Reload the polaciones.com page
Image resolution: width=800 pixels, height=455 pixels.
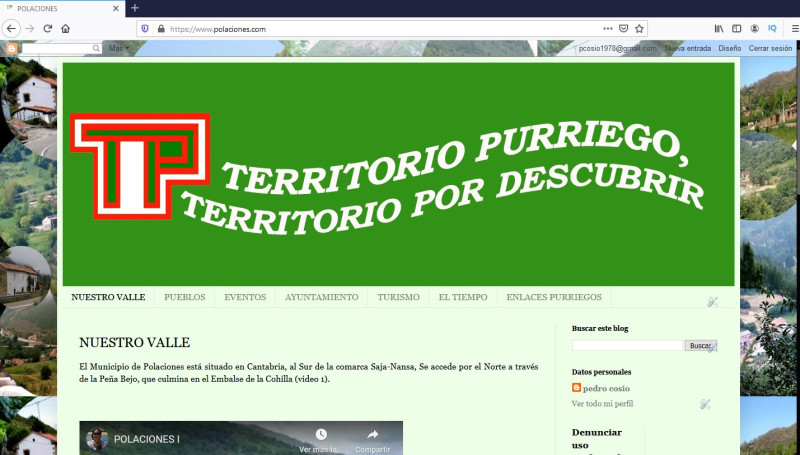[x=47, y=29]
